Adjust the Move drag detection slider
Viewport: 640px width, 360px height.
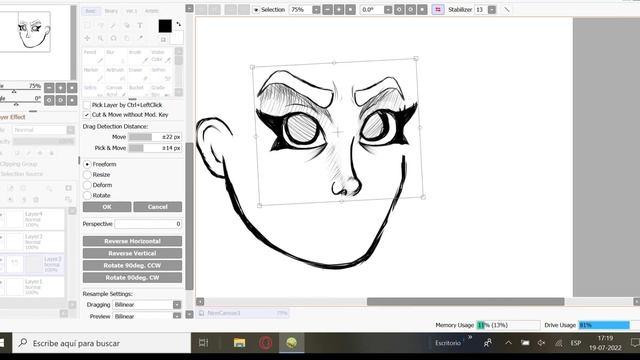coord(155,137)
